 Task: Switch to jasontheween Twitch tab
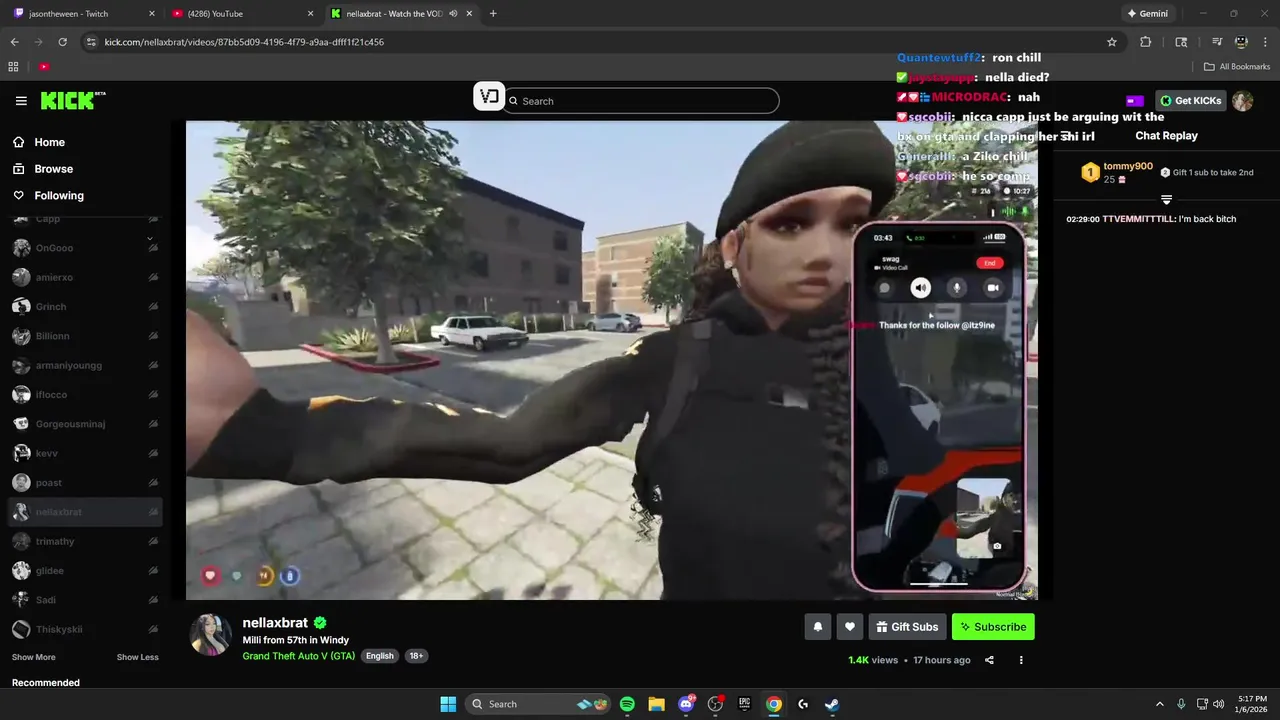coord(82,14)
